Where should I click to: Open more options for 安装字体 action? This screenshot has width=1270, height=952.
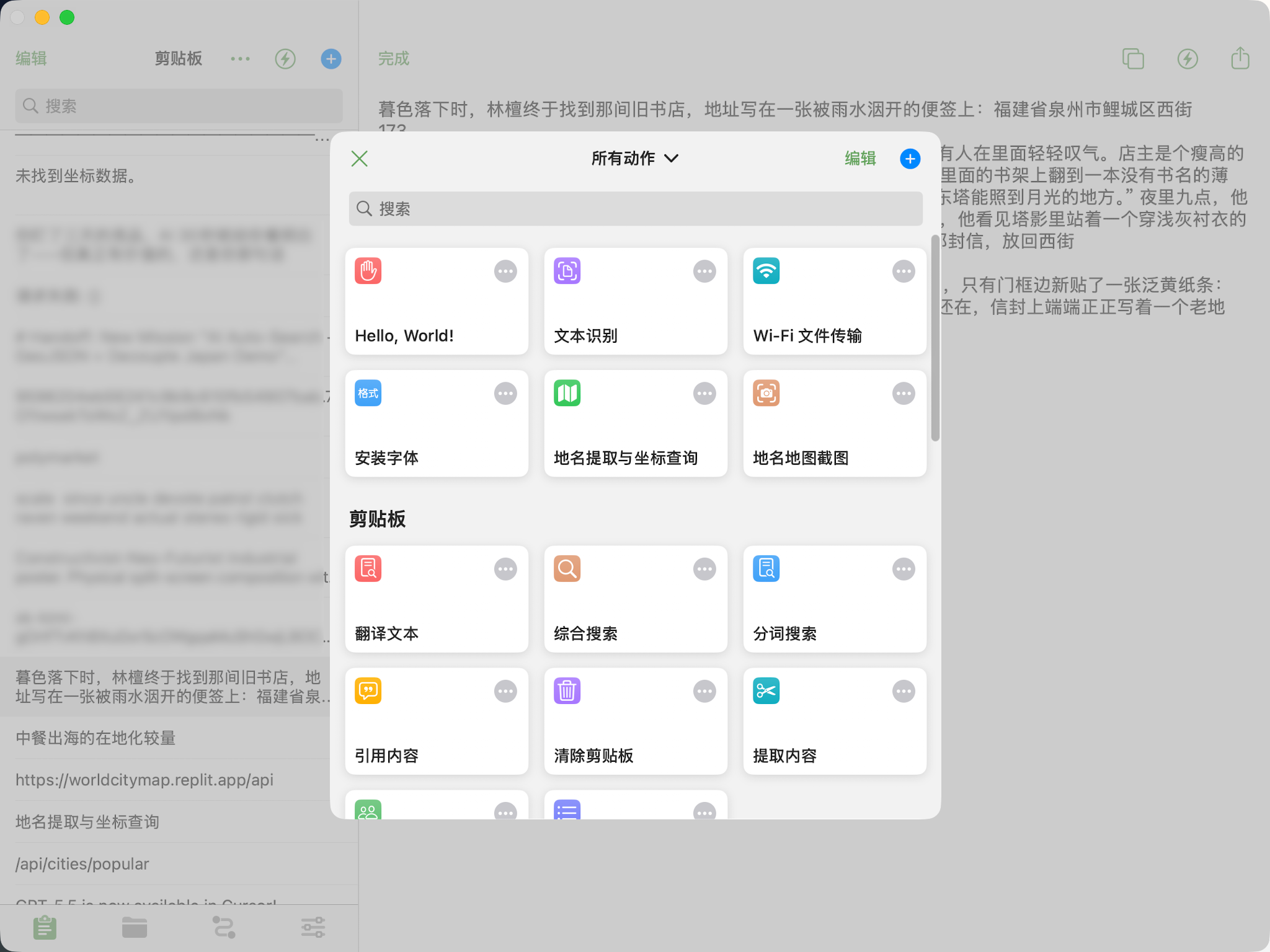[505, 394]
